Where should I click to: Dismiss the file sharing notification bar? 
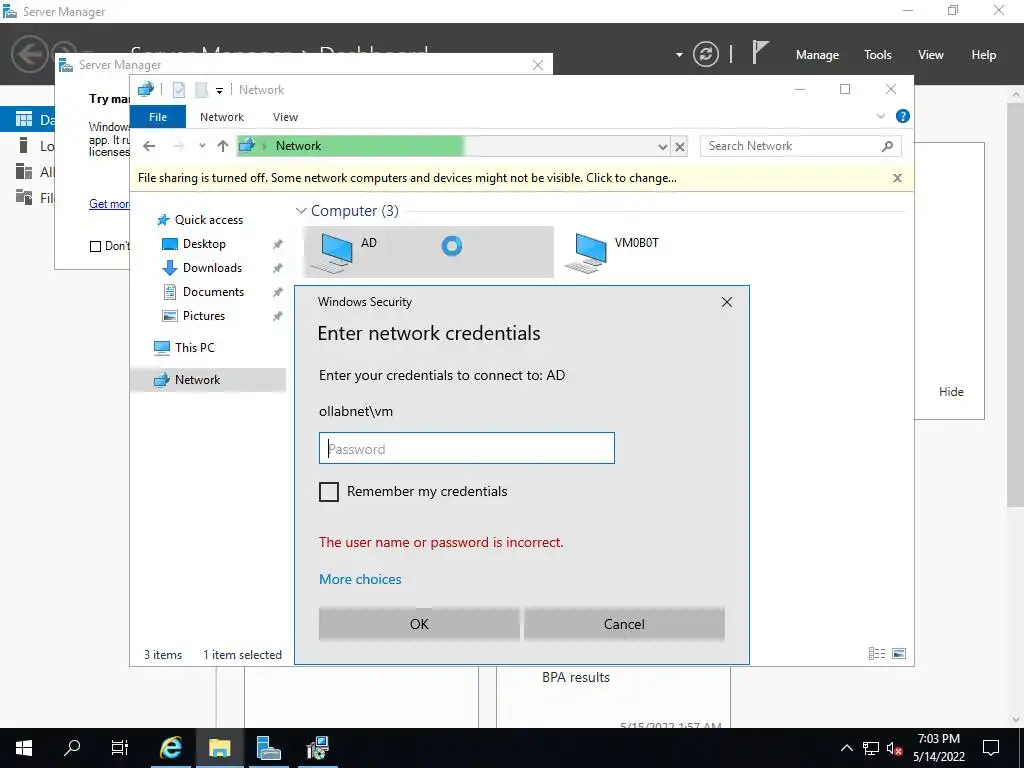tap(897, 178)
